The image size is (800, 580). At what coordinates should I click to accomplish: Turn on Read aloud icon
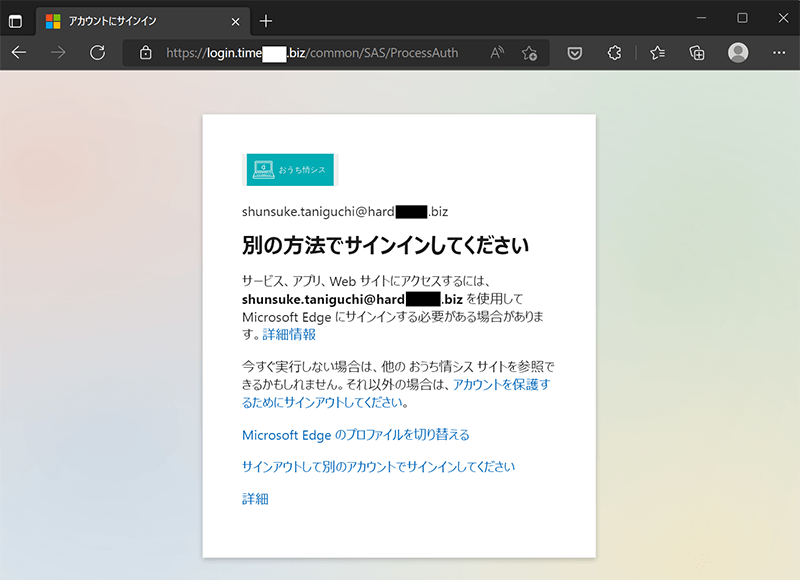pos(496,53)
